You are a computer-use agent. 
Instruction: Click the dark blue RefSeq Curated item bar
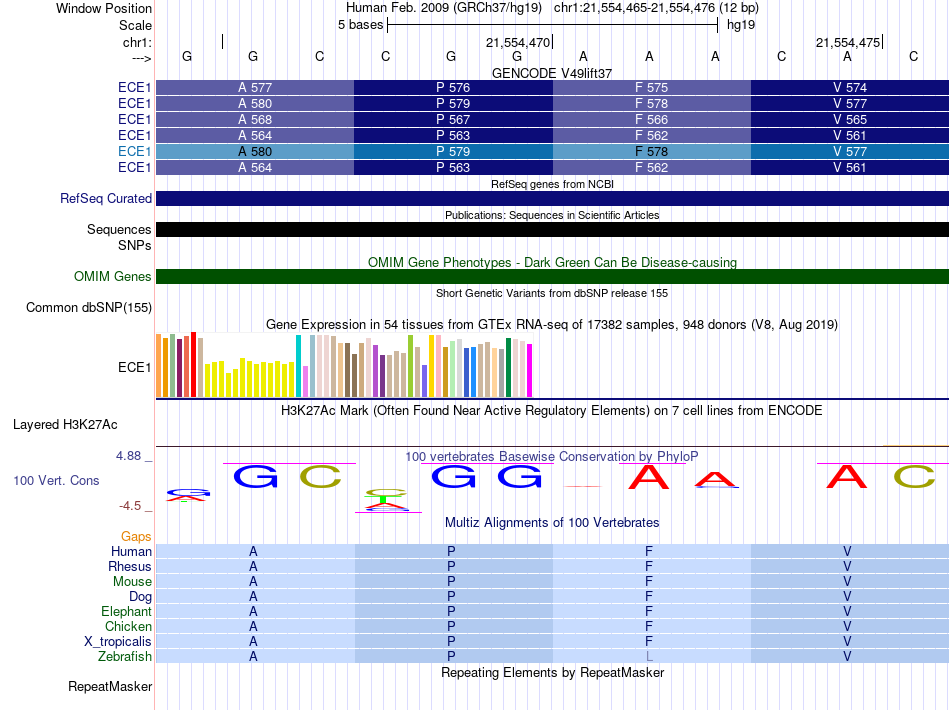552,199
